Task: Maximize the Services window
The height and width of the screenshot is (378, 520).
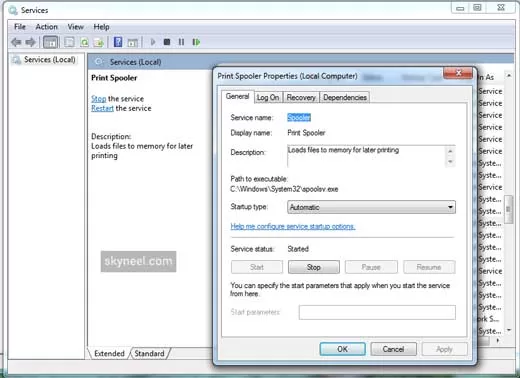Action: tap(477, 8)
